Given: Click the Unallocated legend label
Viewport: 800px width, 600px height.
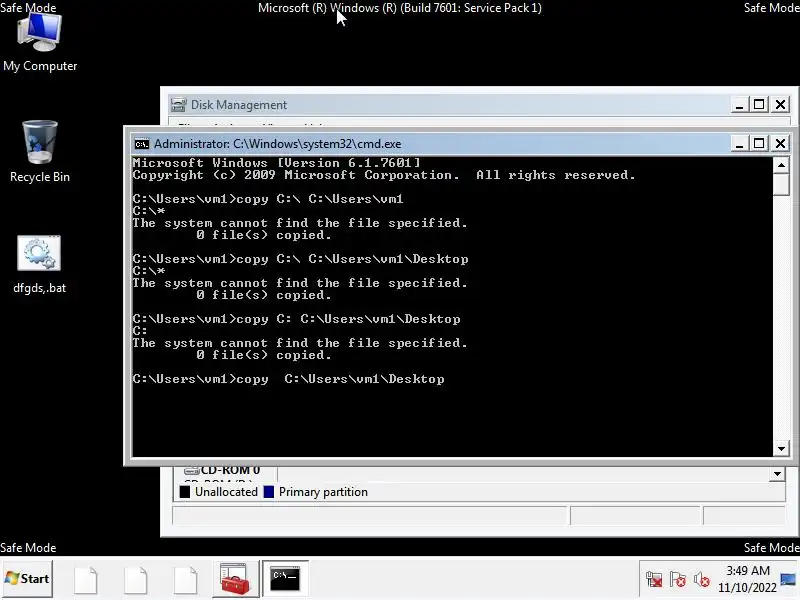Looking at the screenshot, I should (226, 492).
